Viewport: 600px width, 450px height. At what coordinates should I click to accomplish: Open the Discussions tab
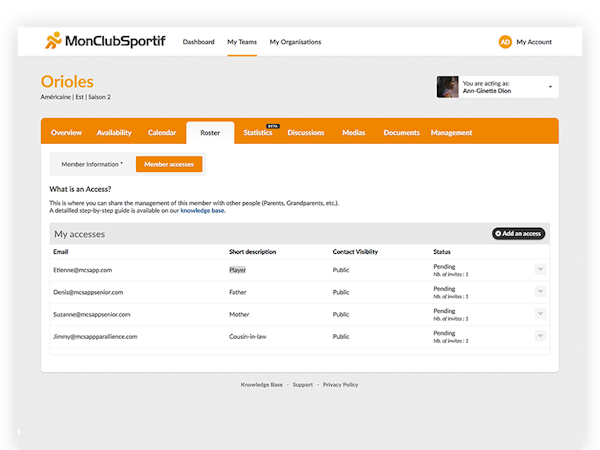(x=306, y=132)
